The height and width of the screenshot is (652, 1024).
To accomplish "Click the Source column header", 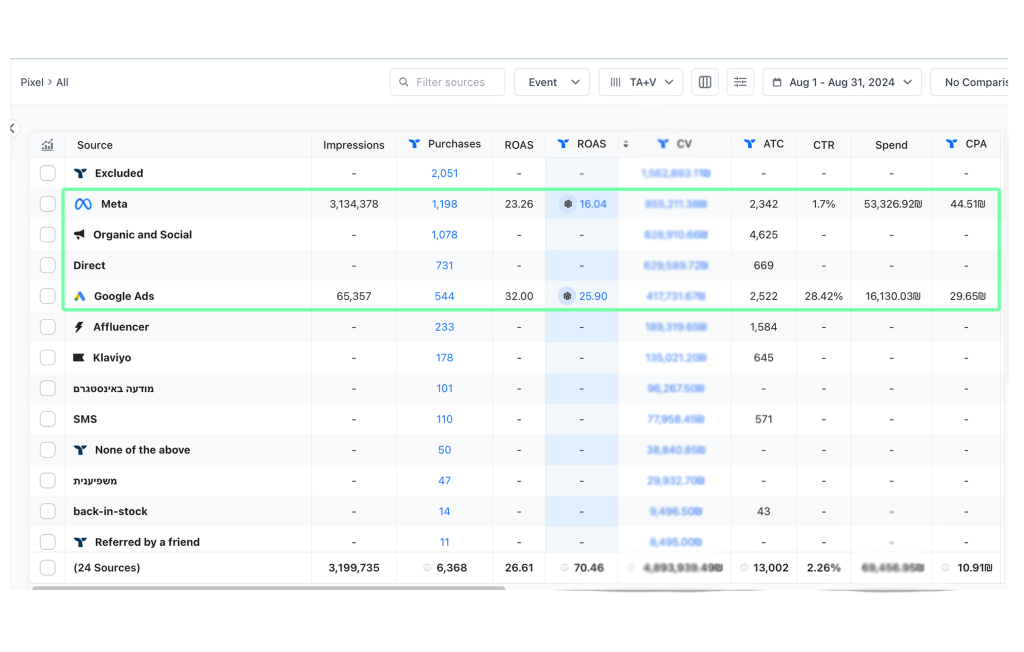I will pos(95,145).
